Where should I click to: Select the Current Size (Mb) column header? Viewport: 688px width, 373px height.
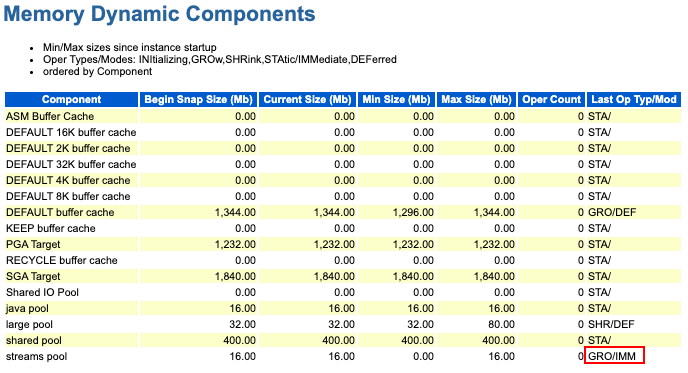coord(308,100)
